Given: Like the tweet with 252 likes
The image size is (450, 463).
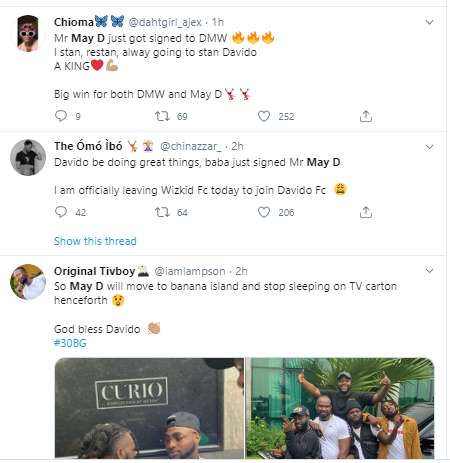Looking at the screenshot, I should click(x=264, y=116).
